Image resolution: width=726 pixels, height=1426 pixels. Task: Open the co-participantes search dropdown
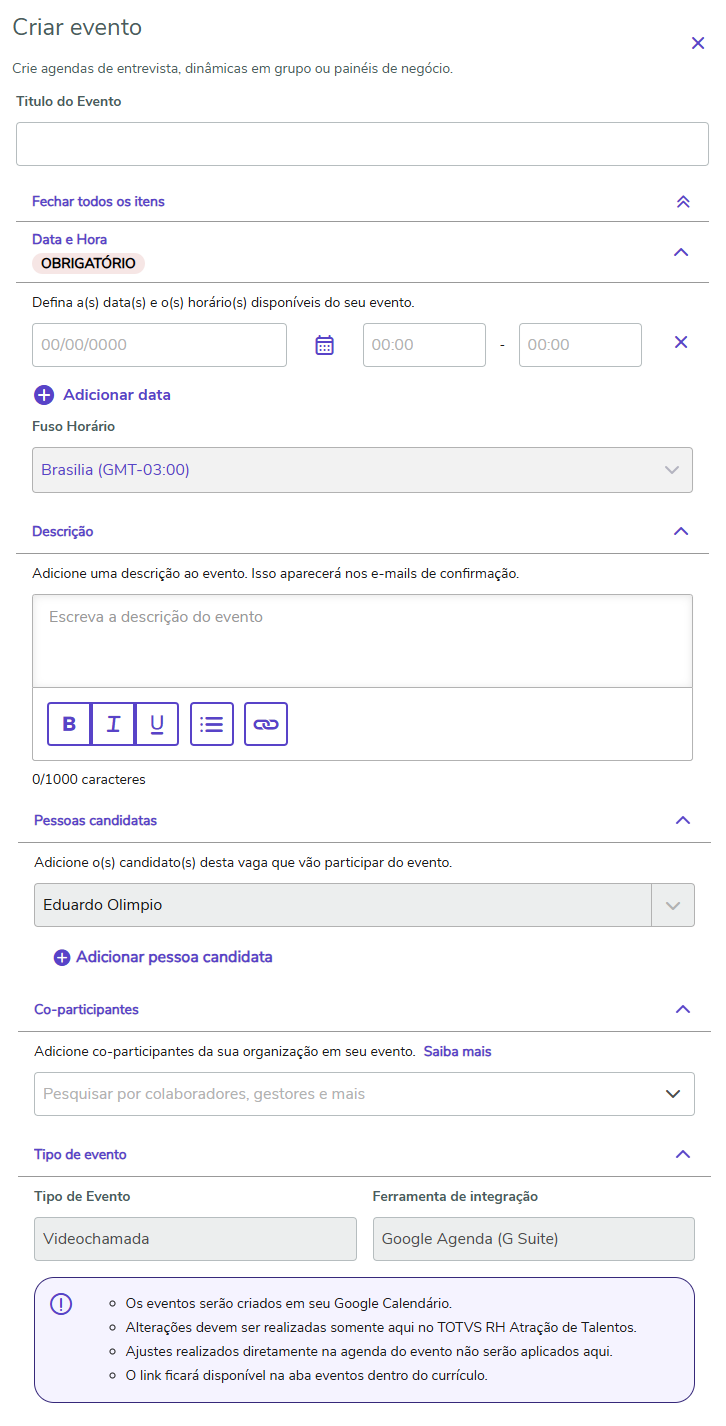click(x=673, y=1094)
